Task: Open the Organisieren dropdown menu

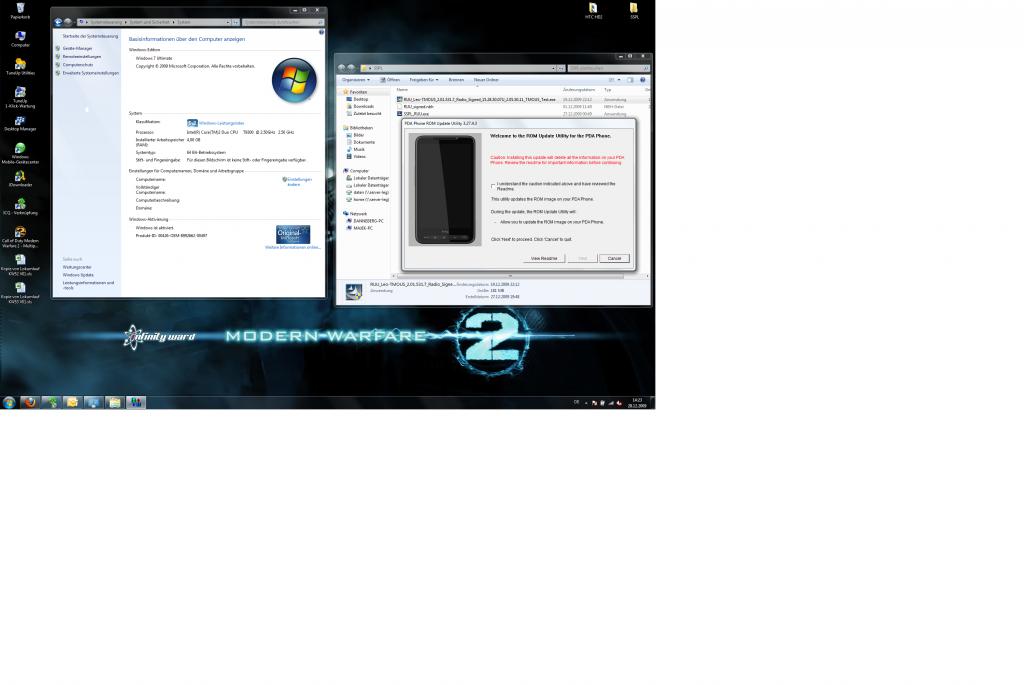Action: pos(356,80)
